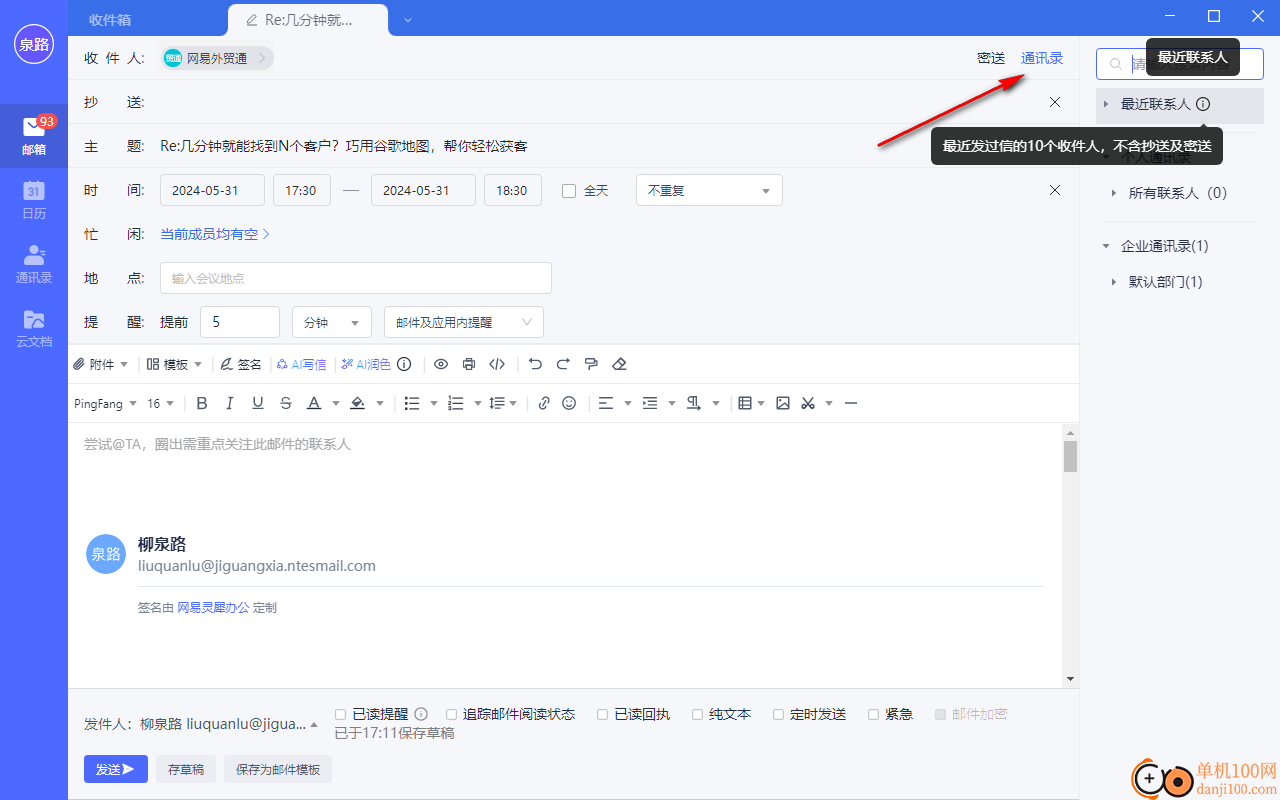Open the tab list dropdown chevron
Screen dimensions: 1280x800
pos(408,19)
